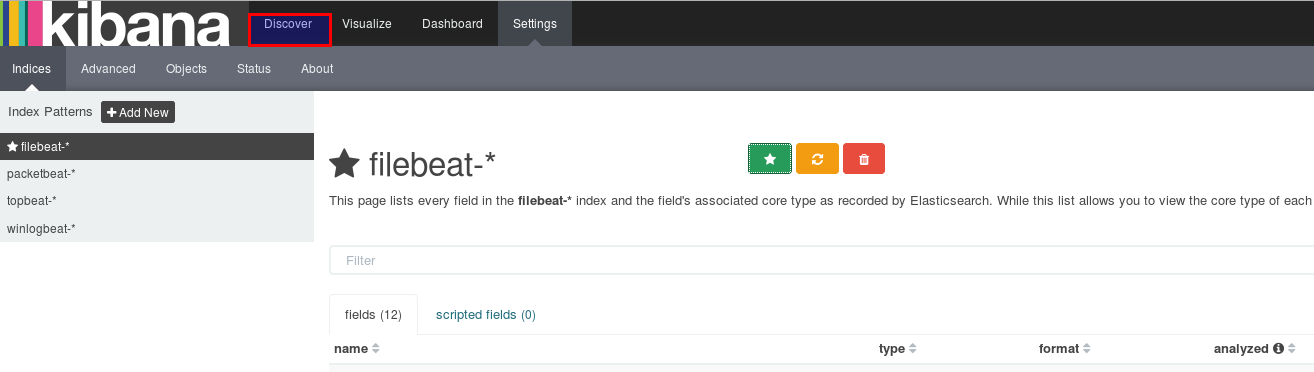Sort the table by analyzed column

(1255, 349)
